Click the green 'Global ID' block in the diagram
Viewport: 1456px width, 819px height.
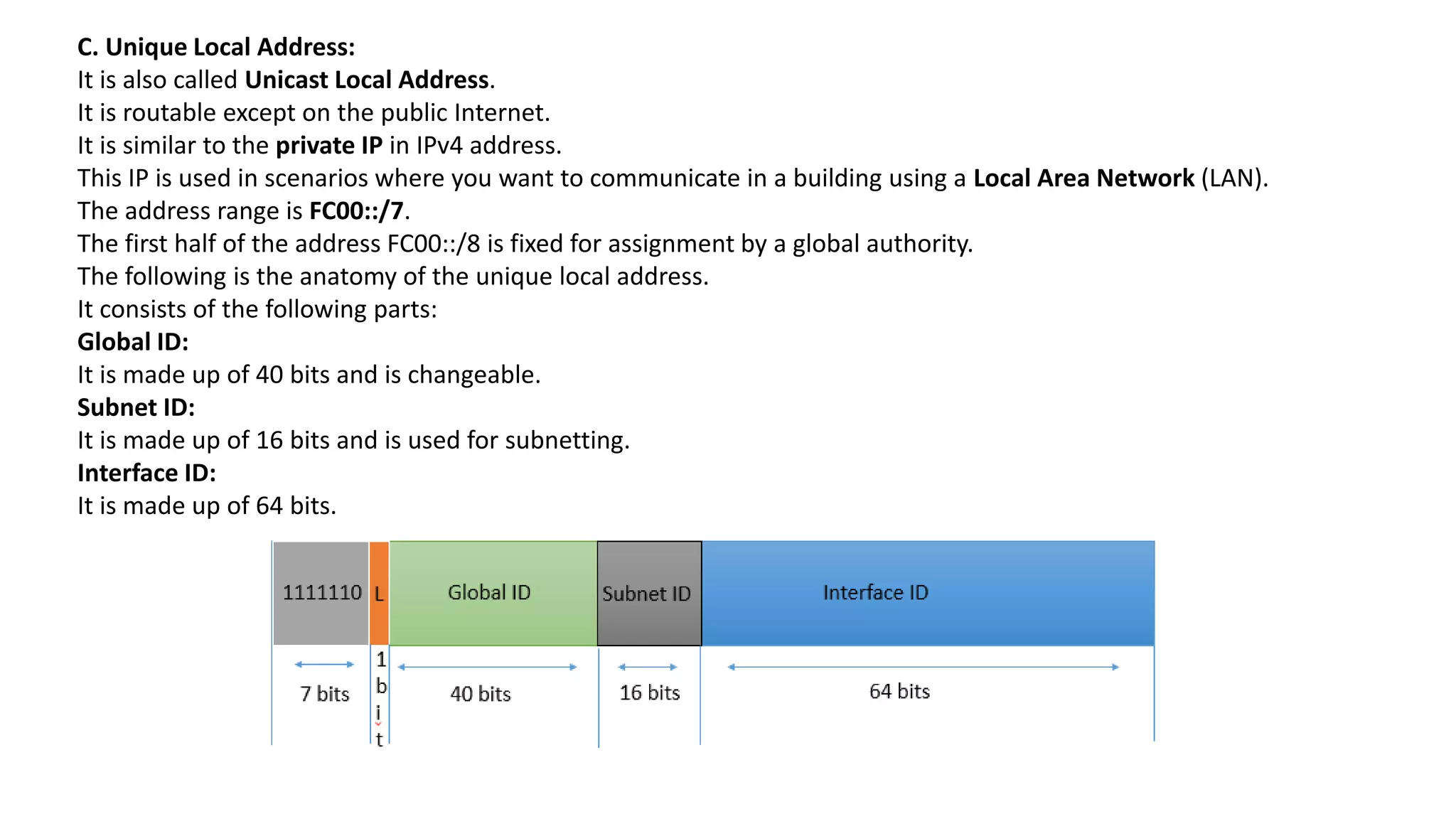pyautogui.click(x=493, y=593)
